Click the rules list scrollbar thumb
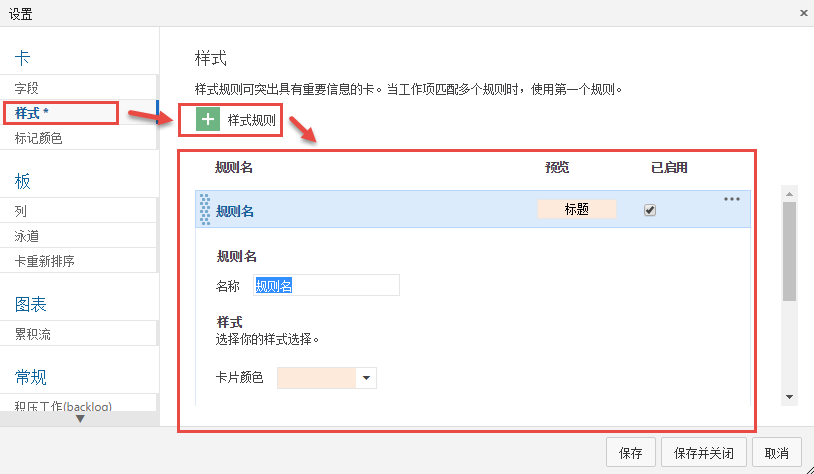Image resolution: width=814 pixels, height=474 pixels. [789, 251]
